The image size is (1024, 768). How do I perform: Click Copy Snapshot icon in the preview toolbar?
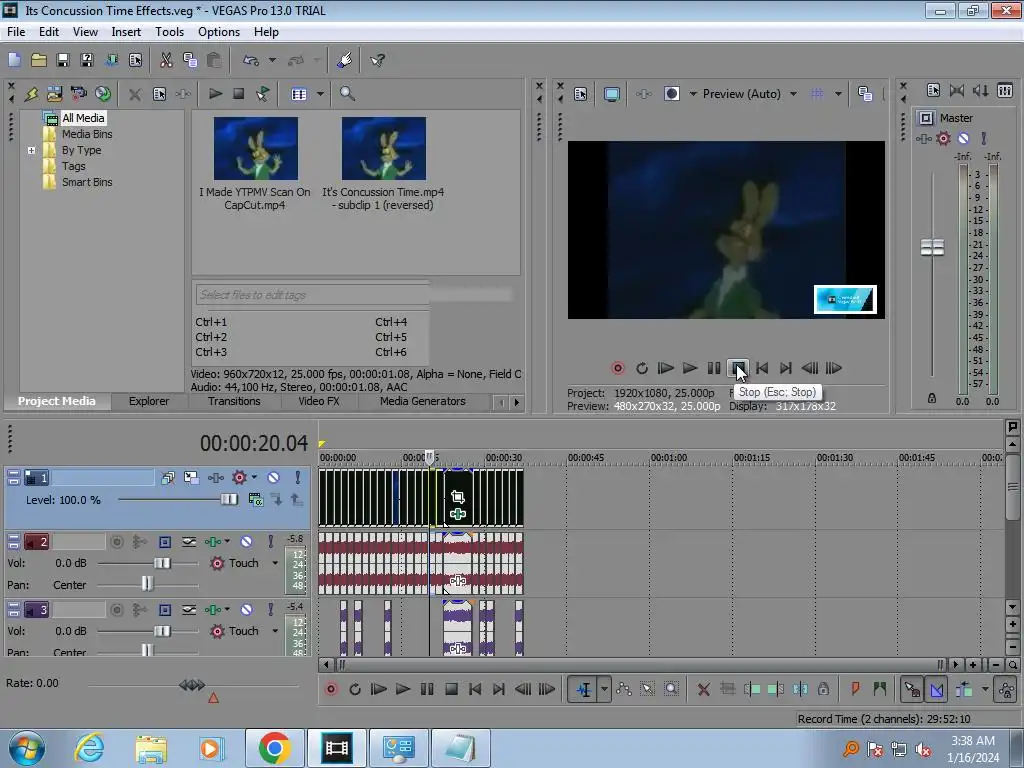click(865, 94)
